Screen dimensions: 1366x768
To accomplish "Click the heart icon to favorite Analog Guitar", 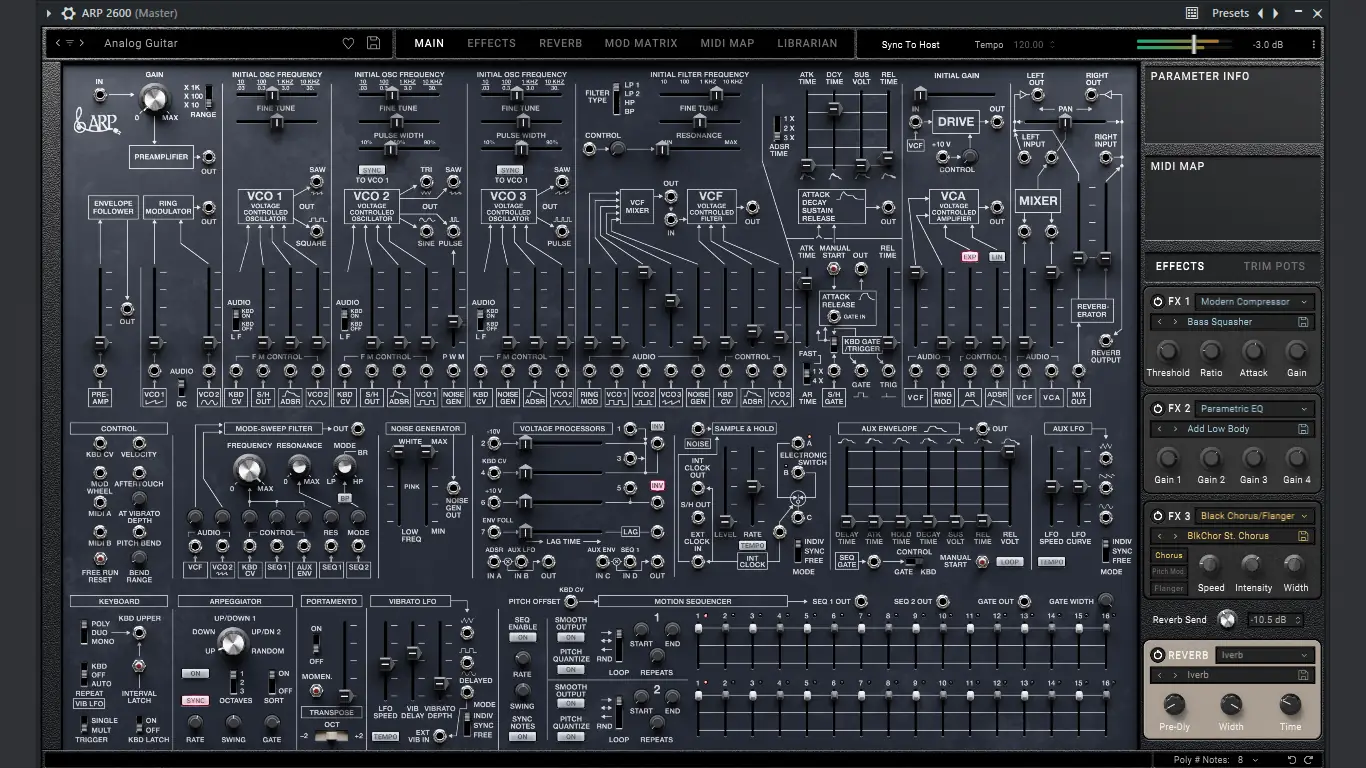I will [348, 43].
